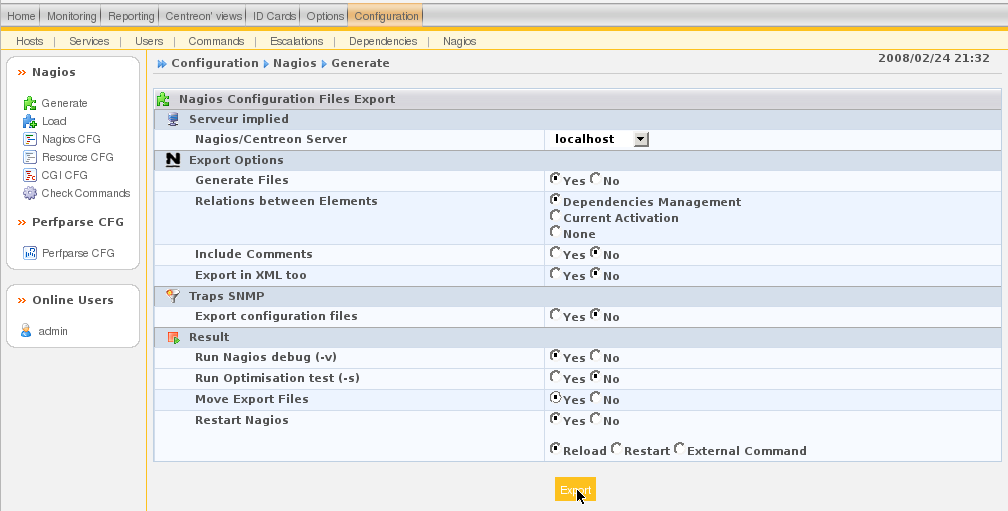Click the Export button

click(575, 490)
